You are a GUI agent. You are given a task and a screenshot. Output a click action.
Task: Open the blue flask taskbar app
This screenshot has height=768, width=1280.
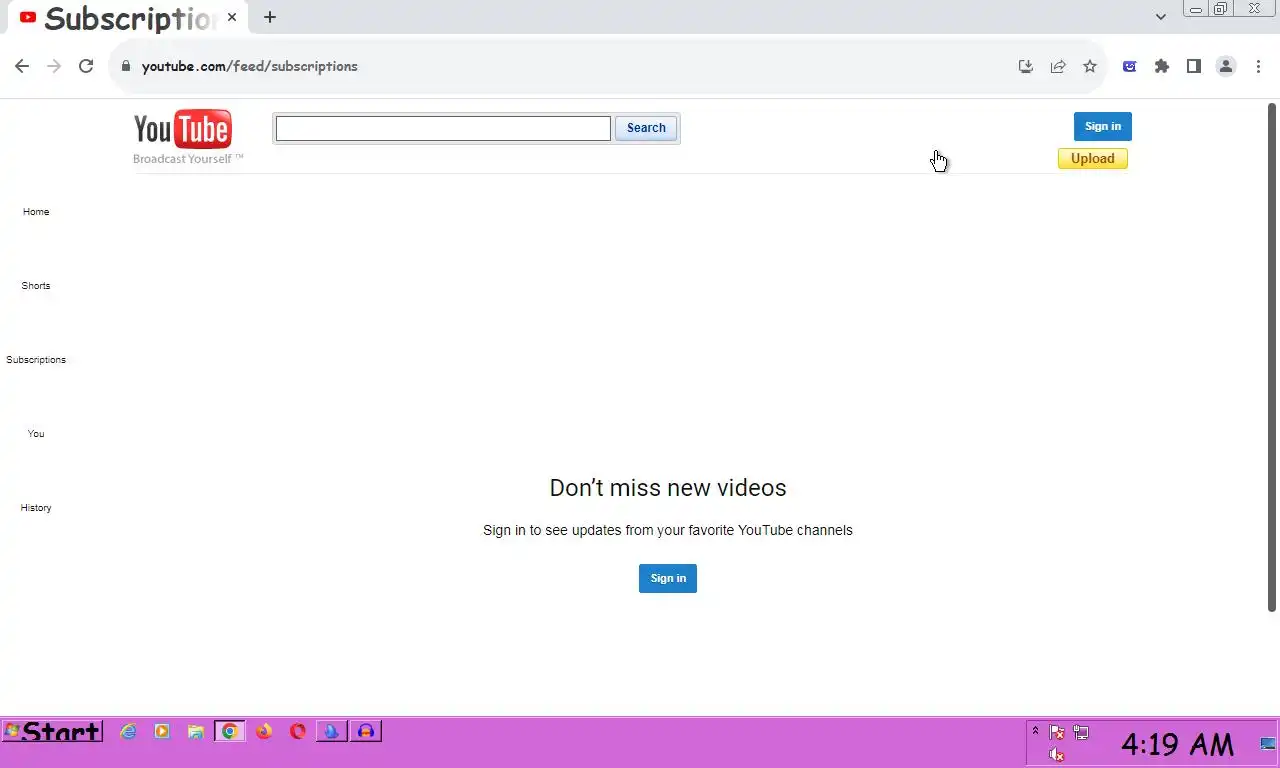[x=332, y=732]
